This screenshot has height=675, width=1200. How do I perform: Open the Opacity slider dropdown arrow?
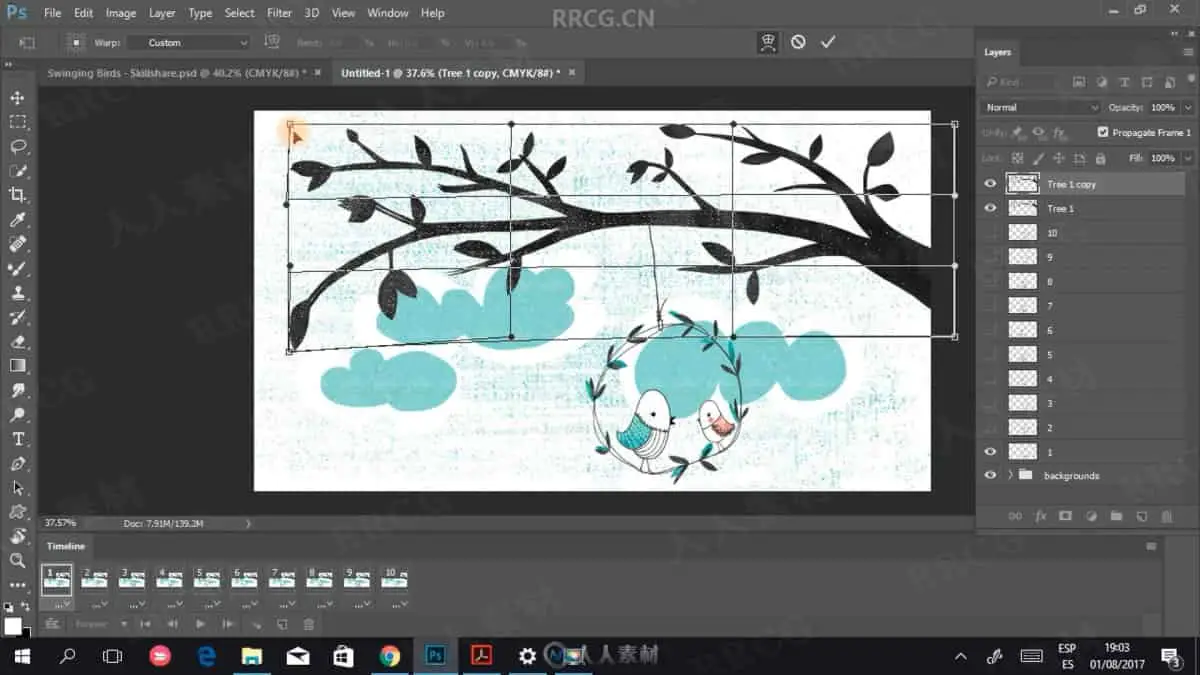[1188, 107]
